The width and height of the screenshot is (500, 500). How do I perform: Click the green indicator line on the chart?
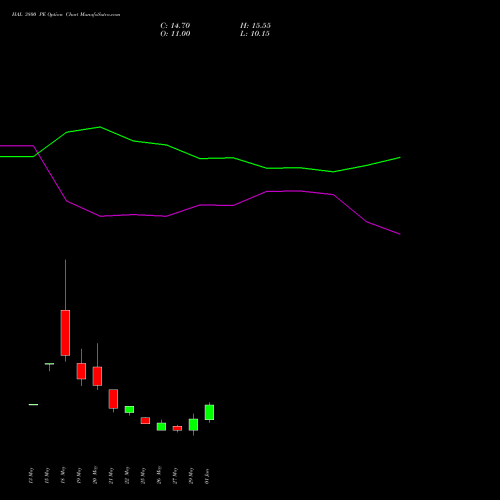click(200, 158)
